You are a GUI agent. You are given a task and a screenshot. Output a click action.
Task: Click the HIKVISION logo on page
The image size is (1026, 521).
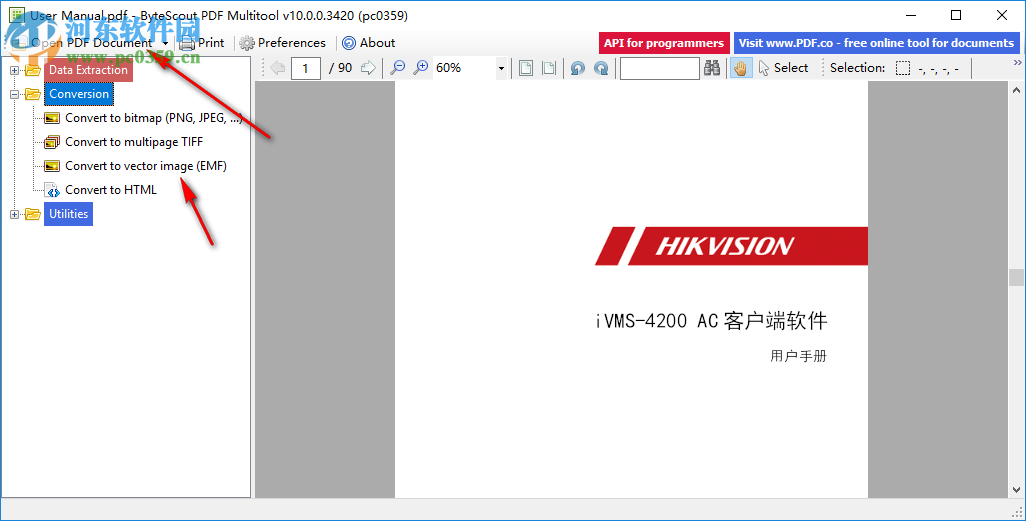pyautogui.click(x=732, y=246)
